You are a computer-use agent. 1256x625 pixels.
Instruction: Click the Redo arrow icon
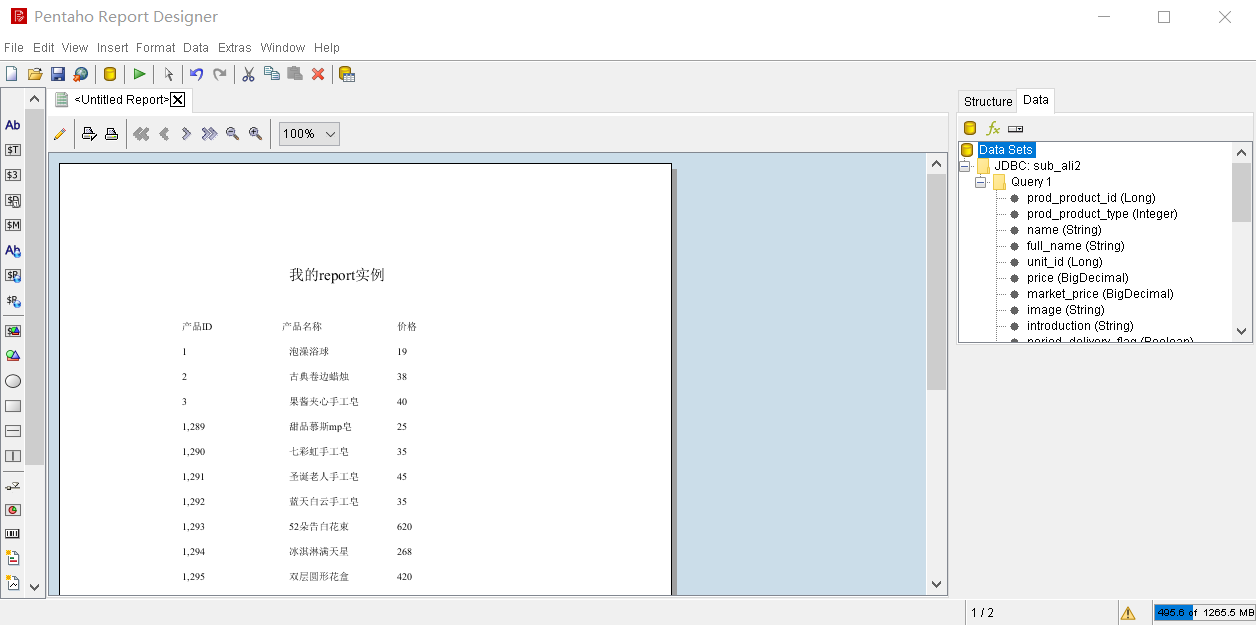click(x=220, y=74)
